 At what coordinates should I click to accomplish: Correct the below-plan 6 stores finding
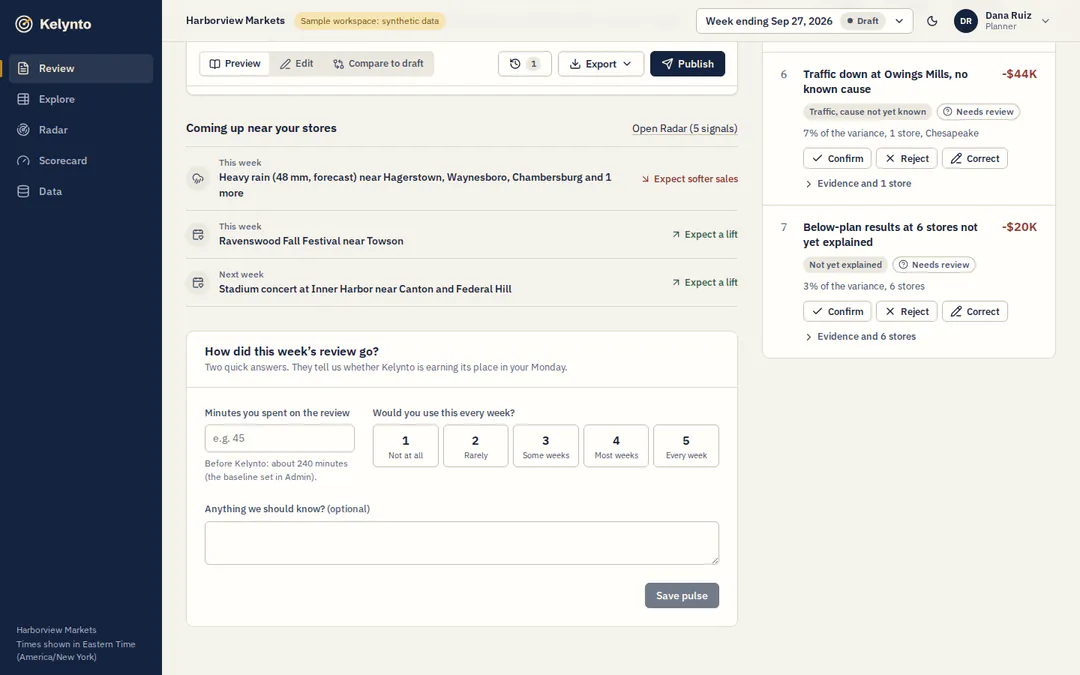tap(975, 311)
